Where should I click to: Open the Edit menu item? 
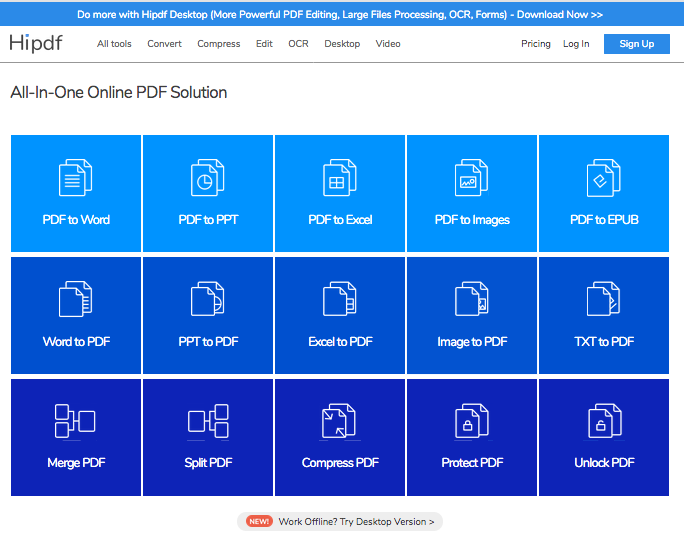264,44
